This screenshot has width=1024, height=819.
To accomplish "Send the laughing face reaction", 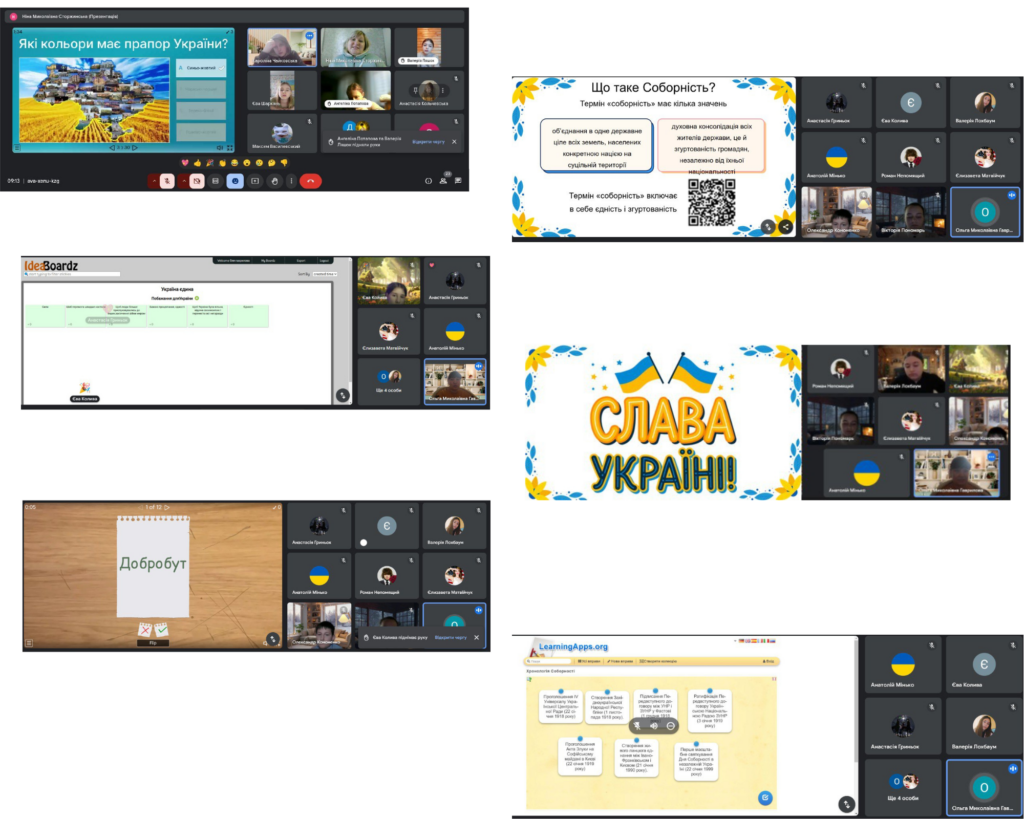I will pos(234,163).
